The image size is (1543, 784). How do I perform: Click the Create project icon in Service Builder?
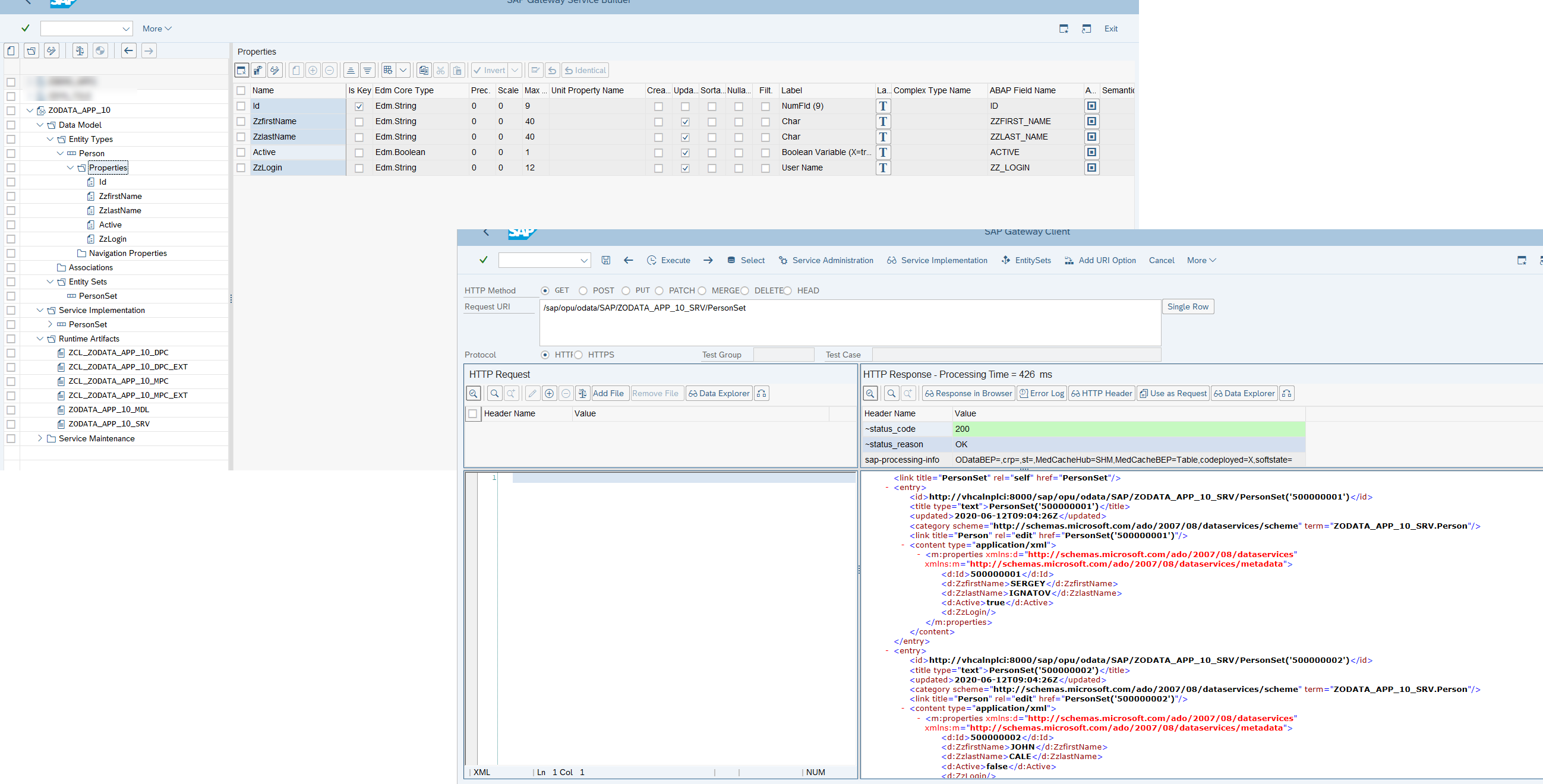pos(11,51)
